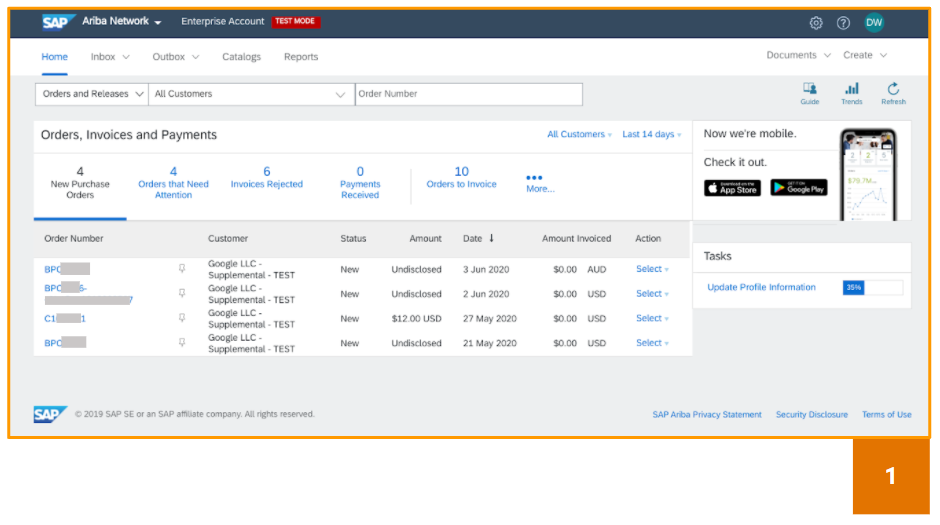Click the Order Number search field
This screenshot has width=940, height=525.
coord(469,94)
